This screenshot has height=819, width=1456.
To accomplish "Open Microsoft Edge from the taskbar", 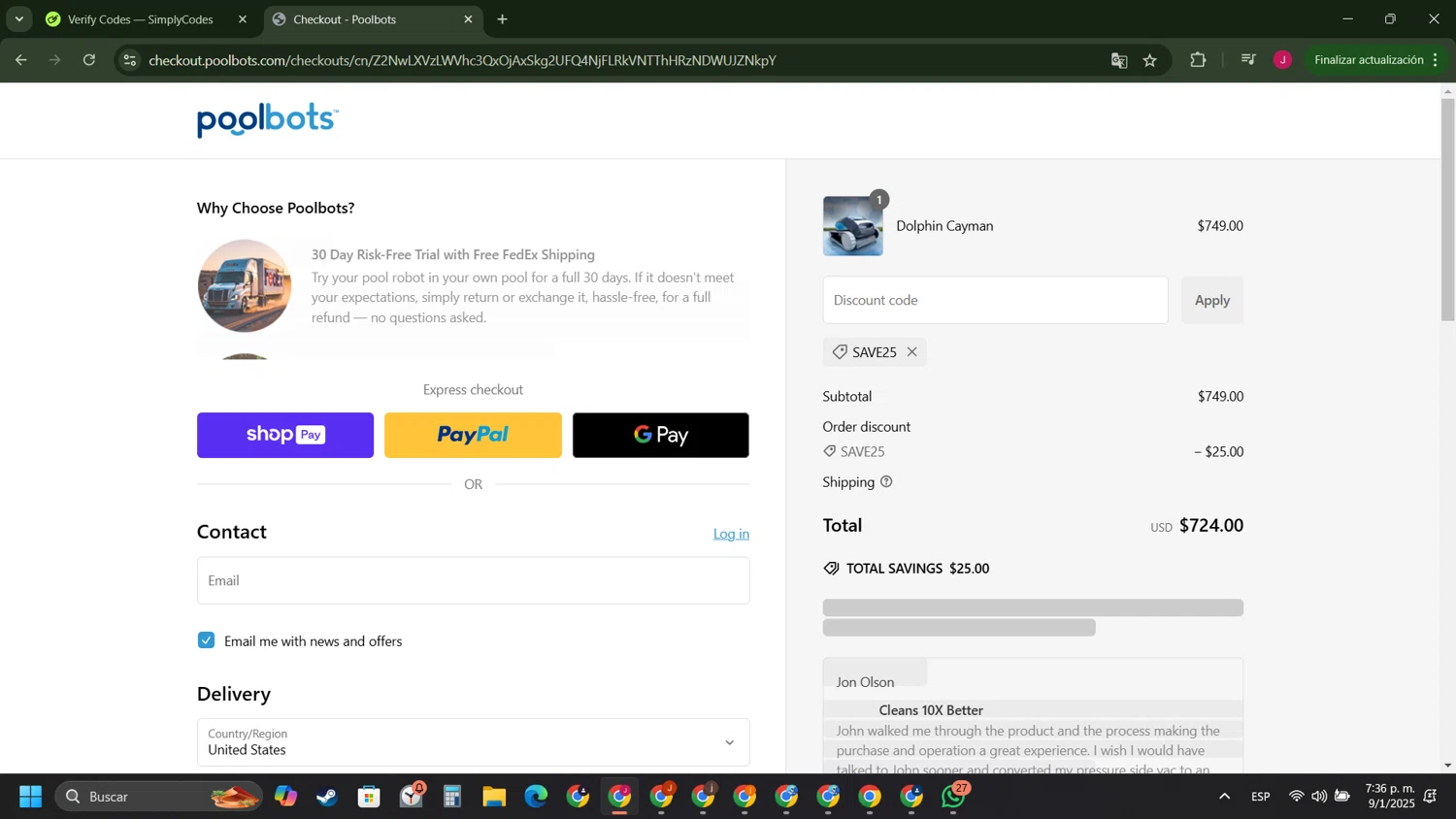I will (536, 797).
